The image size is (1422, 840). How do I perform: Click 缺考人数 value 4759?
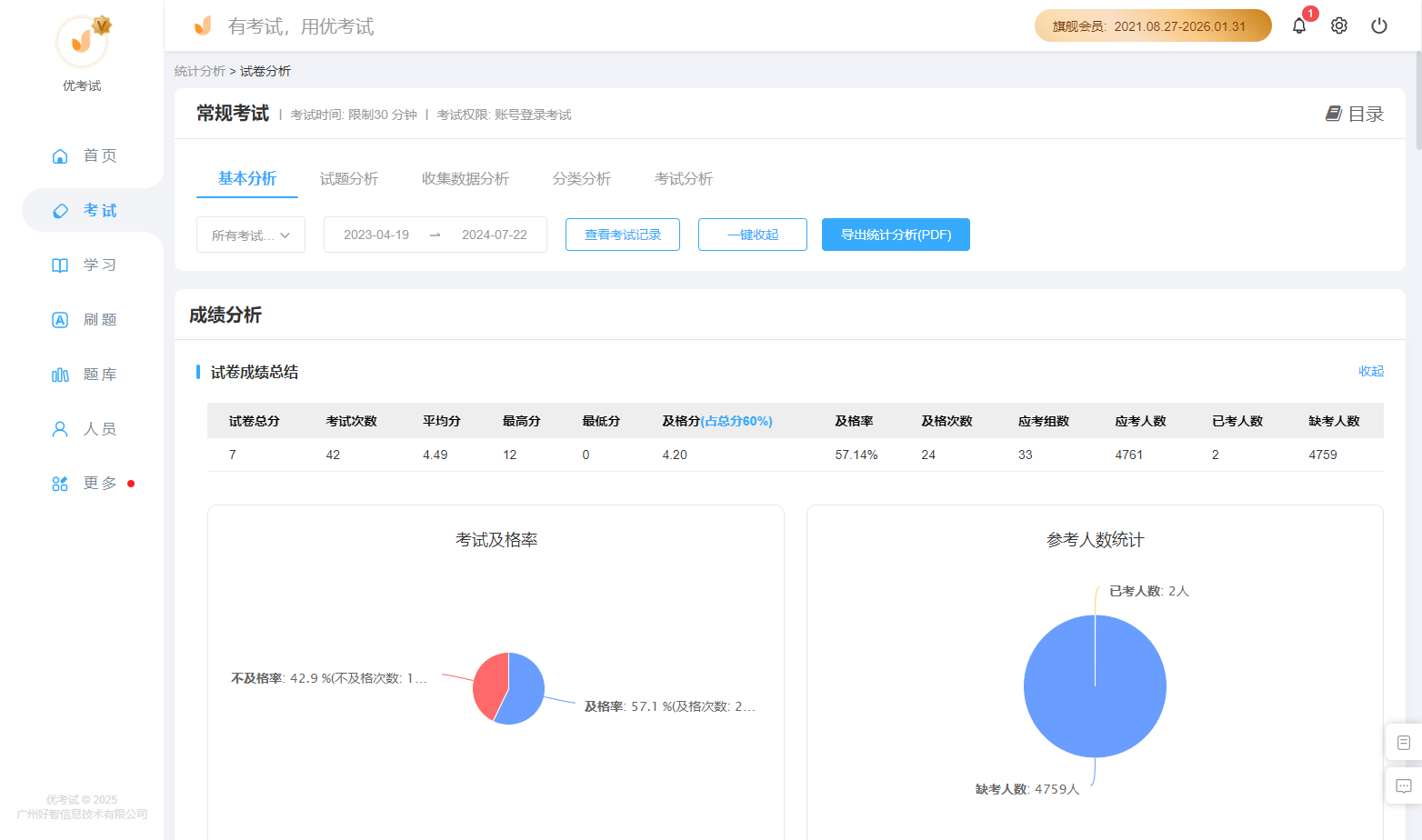pyautogui.click(x=1323, y=455)
